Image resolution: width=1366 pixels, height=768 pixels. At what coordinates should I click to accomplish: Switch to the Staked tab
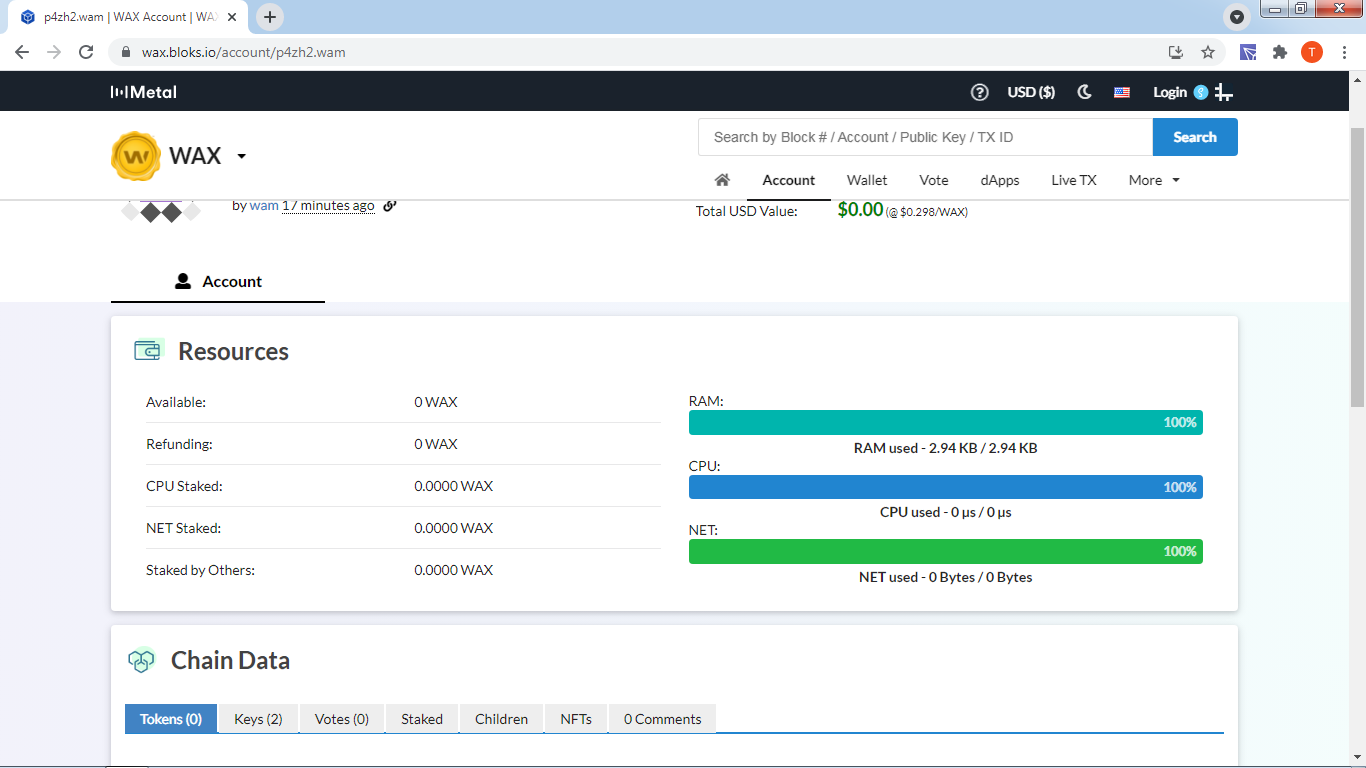click(x=422, y=719)
